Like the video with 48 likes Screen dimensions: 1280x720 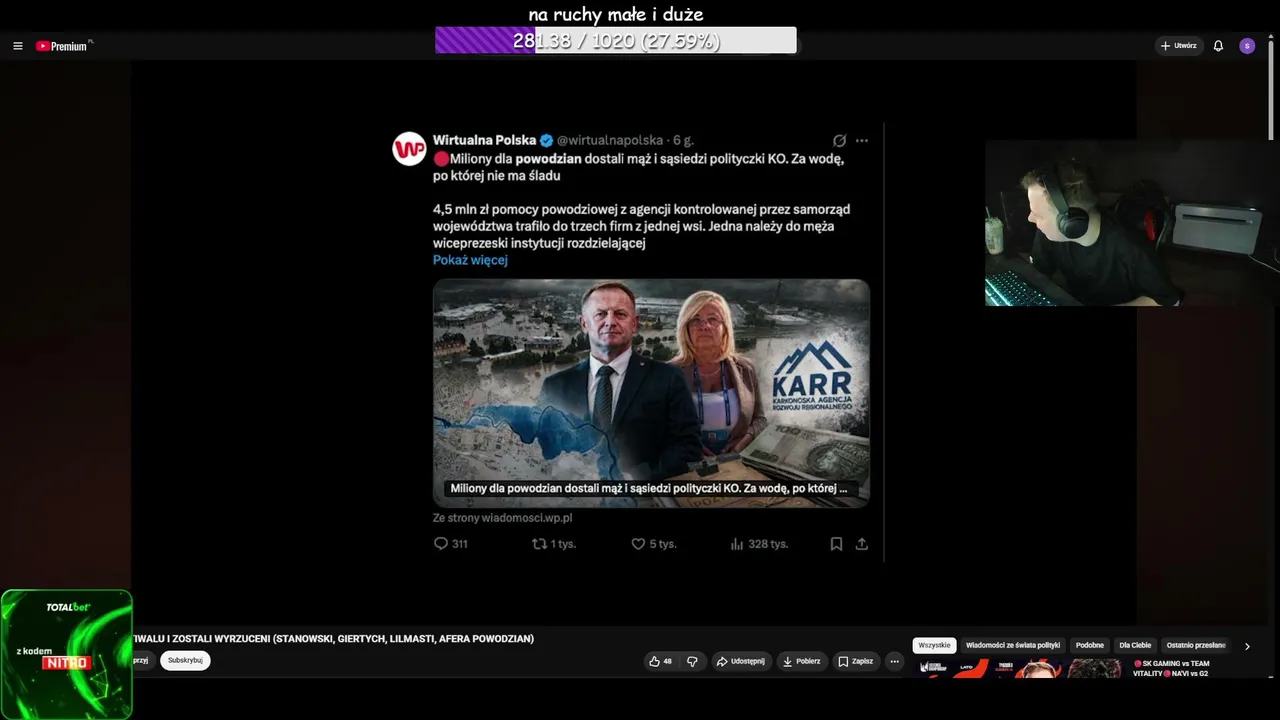pos(661,661)
